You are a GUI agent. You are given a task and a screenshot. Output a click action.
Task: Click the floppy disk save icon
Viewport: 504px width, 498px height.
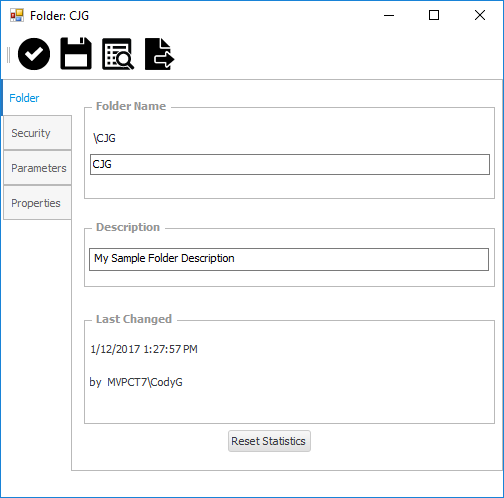pos(76,53)
